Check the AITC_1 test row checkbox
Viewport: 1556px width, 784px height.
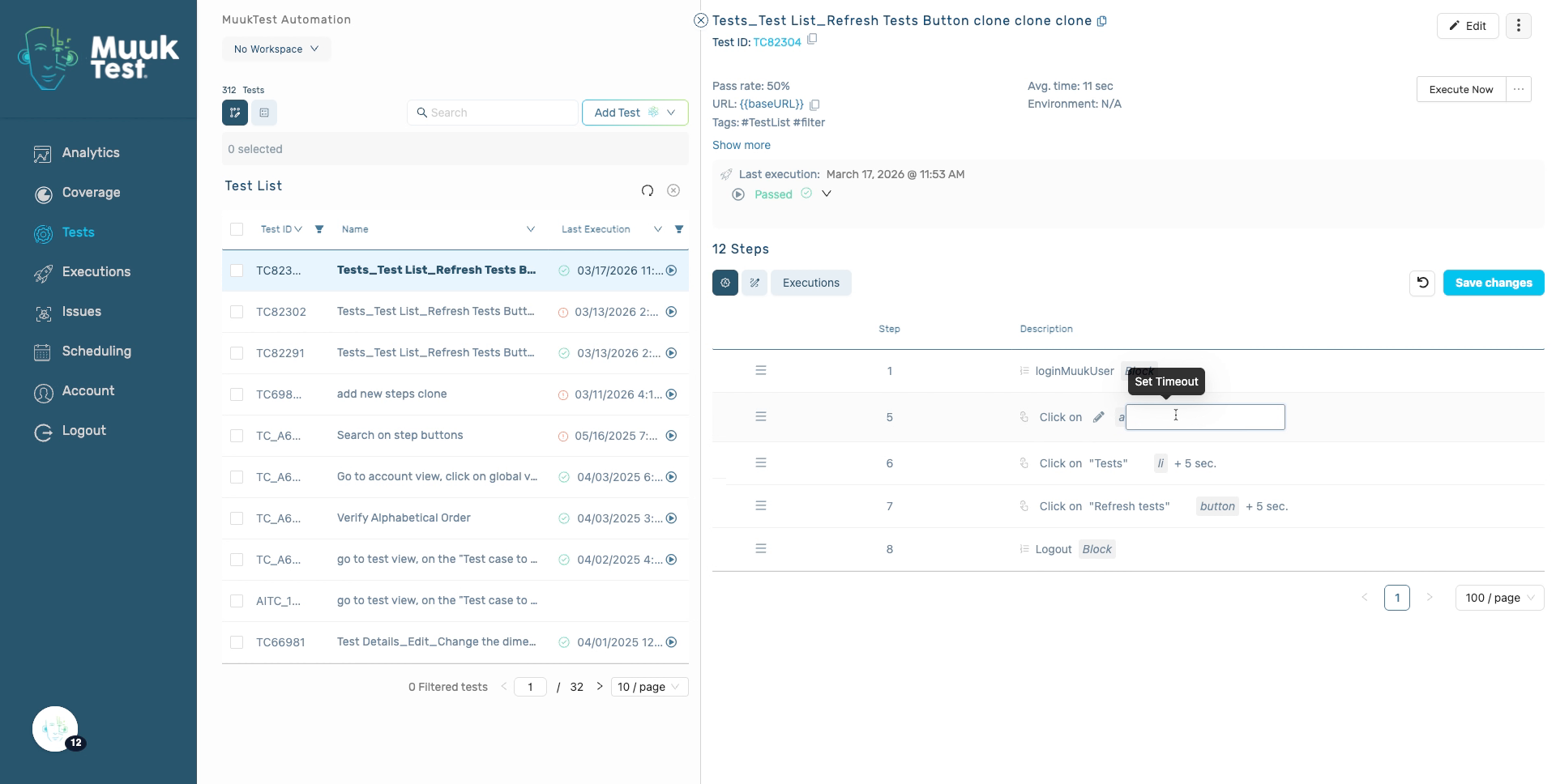click(x=237, y=601)
